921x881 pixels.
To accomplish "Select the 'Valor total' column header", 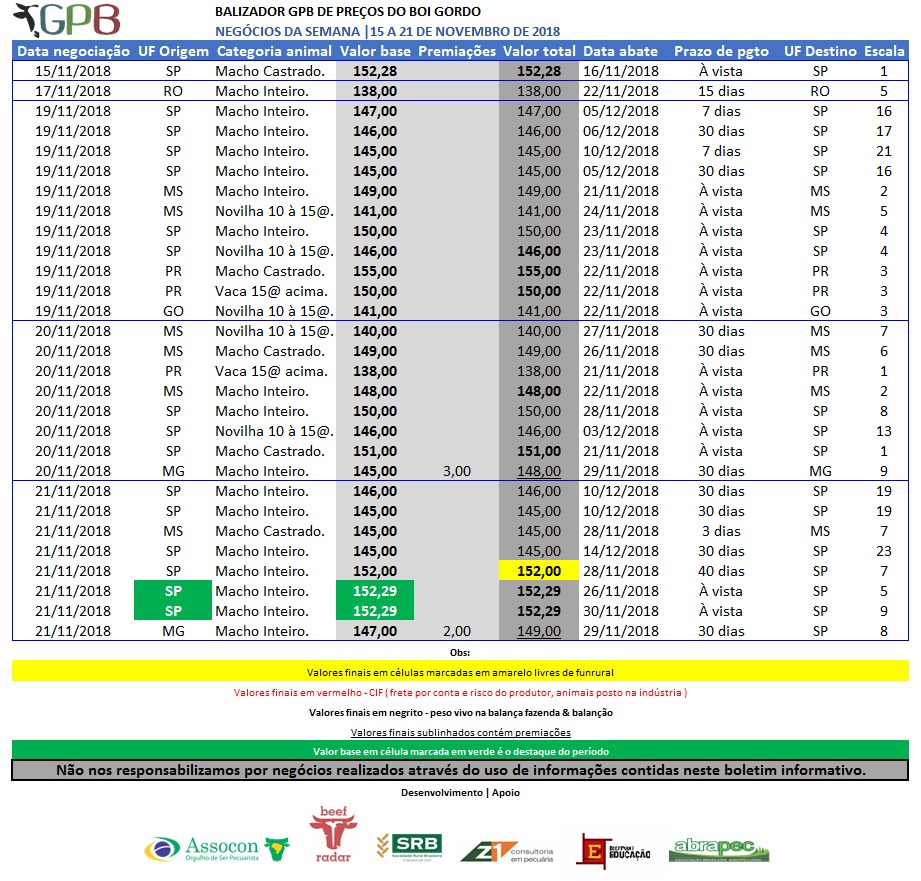I will coord(539,51).
